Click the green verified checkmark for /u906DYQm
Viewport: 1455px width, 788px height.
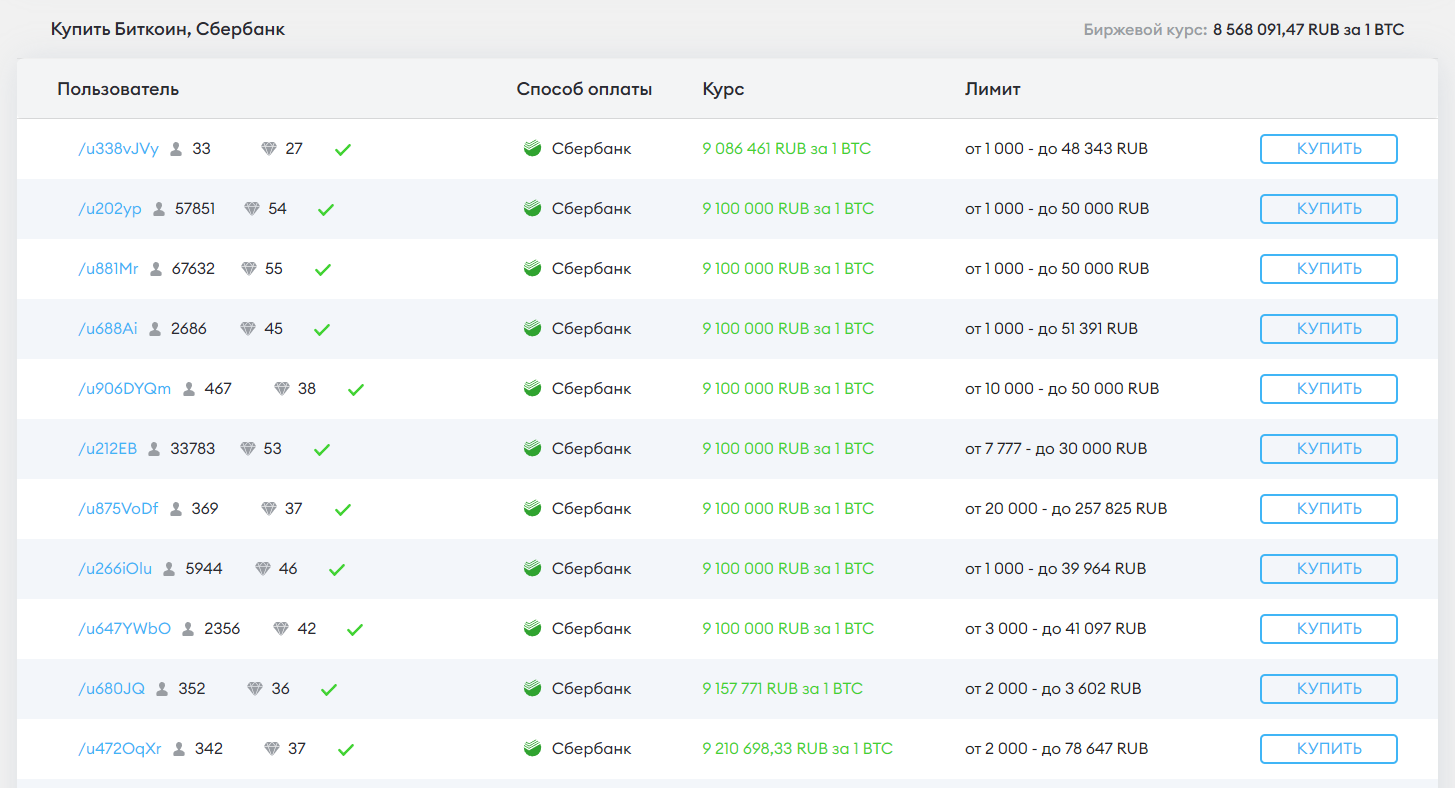coord(356,390)
